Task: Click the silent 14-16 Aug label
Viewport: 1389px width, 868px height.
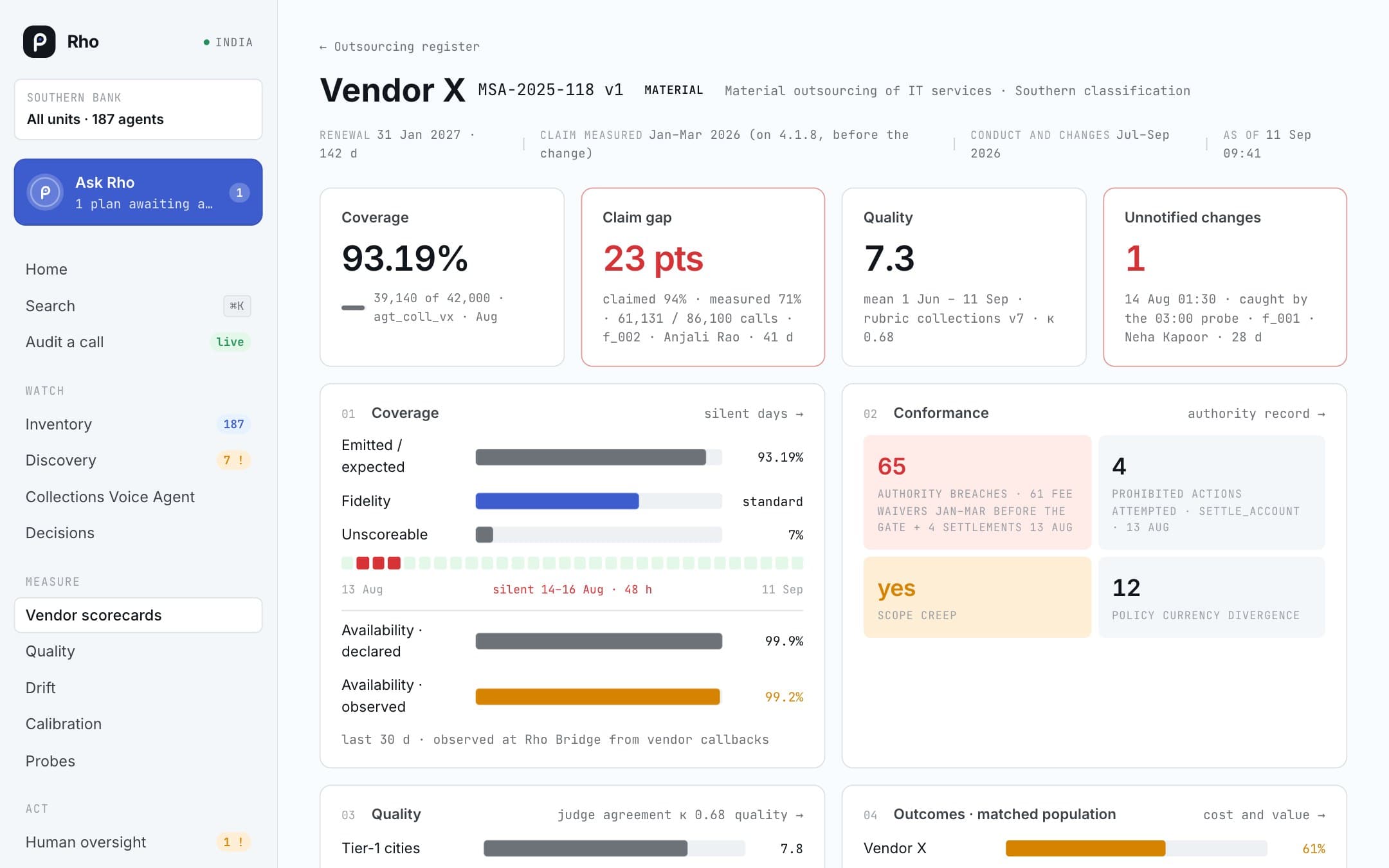Action: [x=572, y=590]
